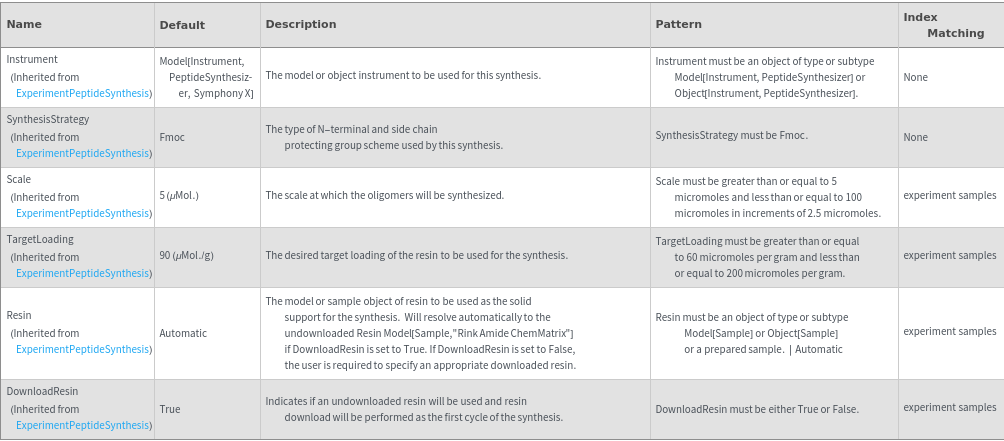1004x441 pixels.
Task: Select the Automatic default for Resin
Action: 183,333
